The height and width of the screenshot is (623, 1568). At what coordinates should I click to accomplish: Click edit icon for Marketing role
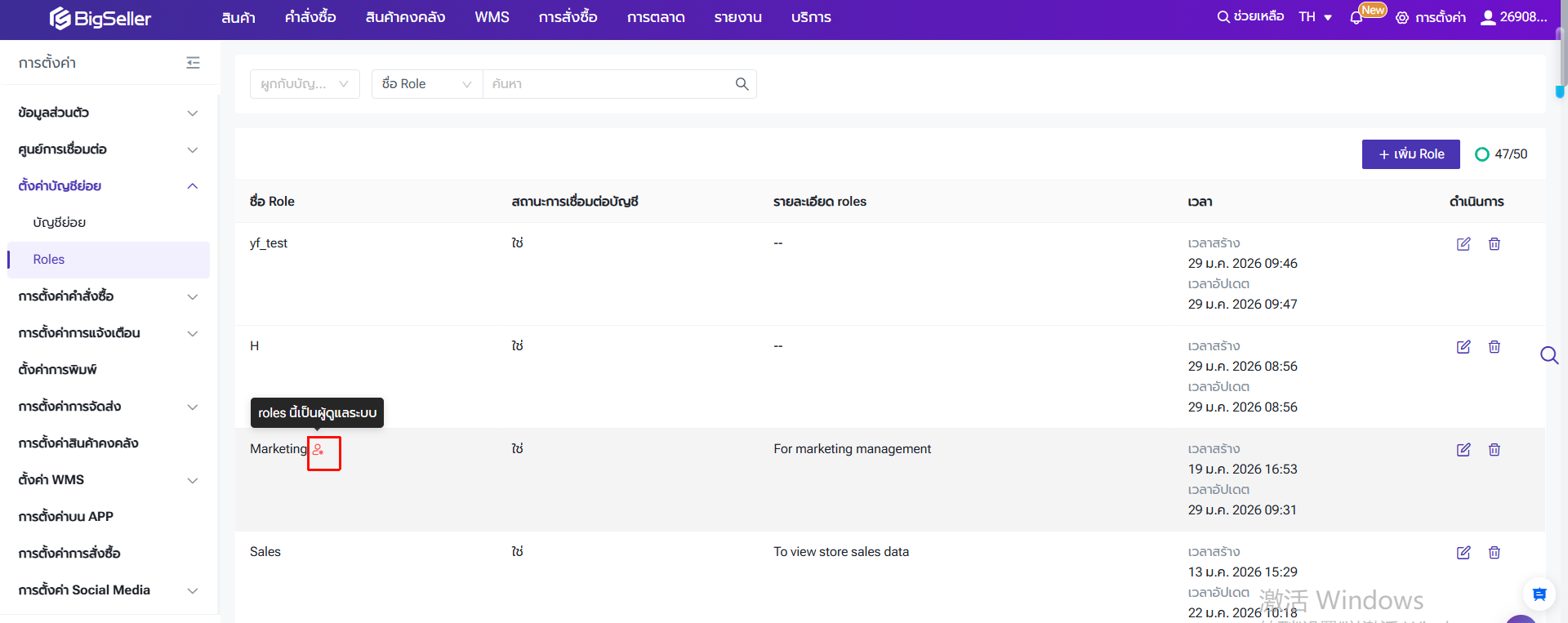click(1463, 450)
